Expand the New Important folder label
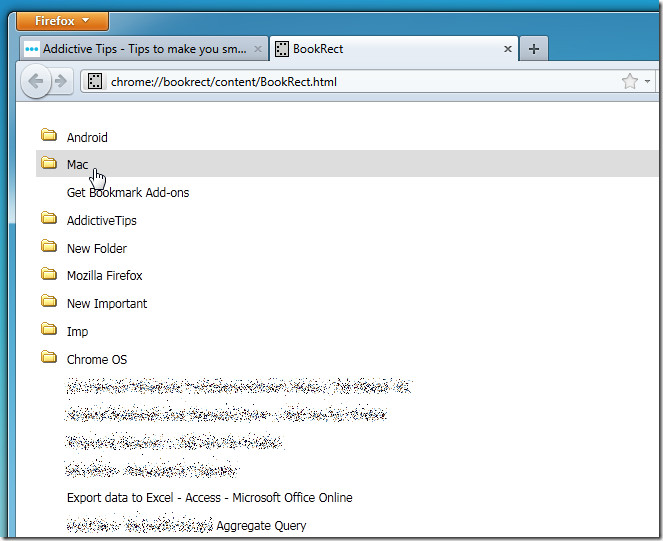 tap(107, 304)
